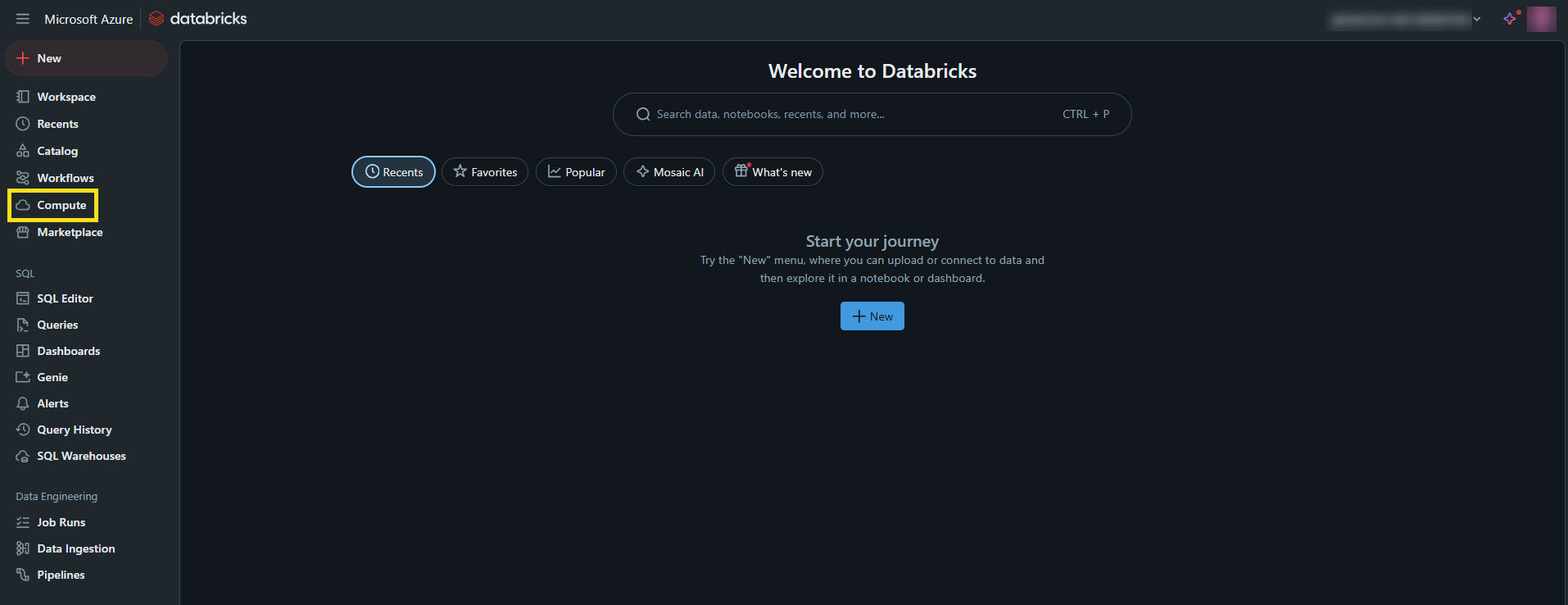
Task: Click the SQL section heading
Action: (25, 273)
